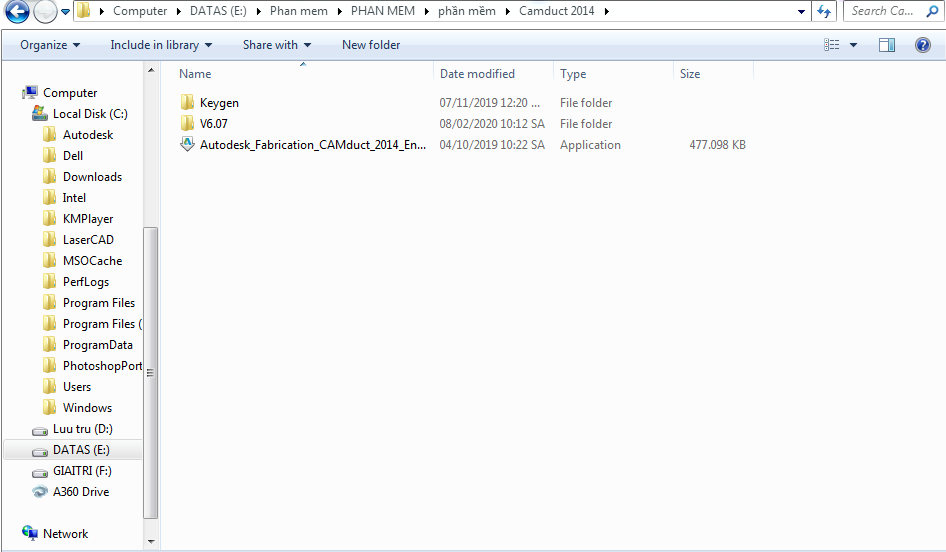Open the Organize menu

(x=50, y=45)
